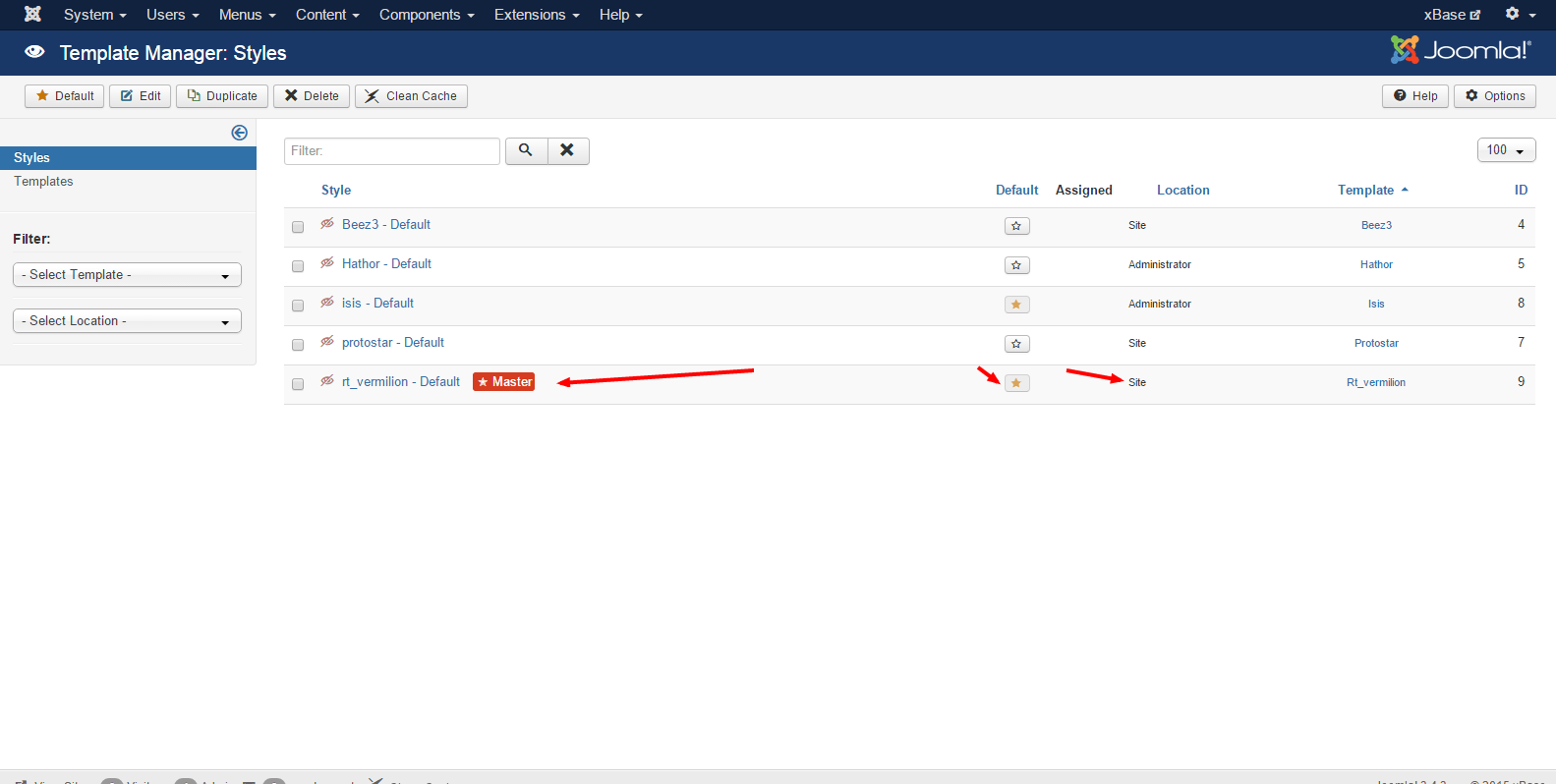The image size is (1556, 784).
Task: Open the Protostar template link
Action: tap(1376, 343)
